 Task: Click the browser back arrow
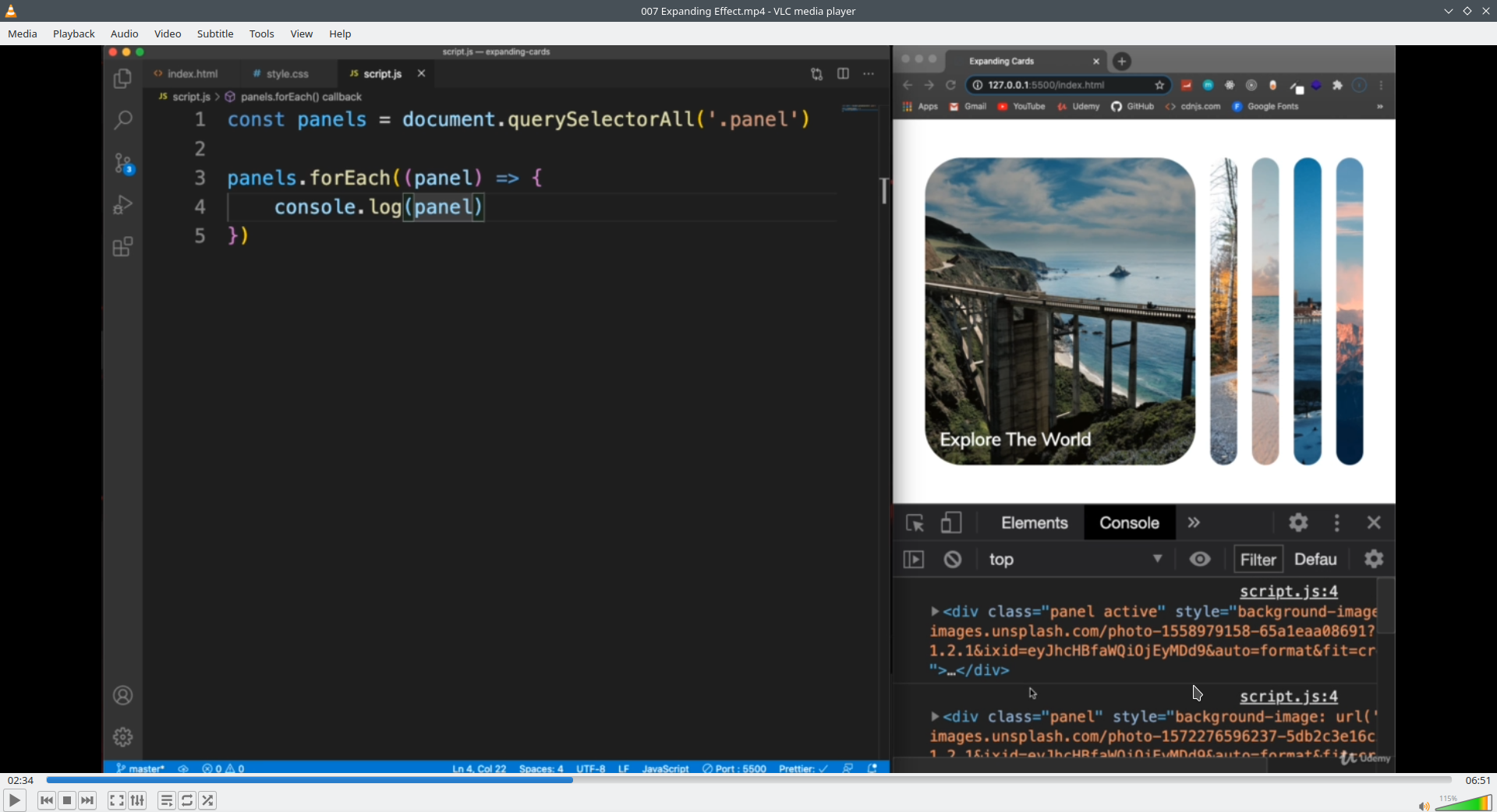click(908, 85)
